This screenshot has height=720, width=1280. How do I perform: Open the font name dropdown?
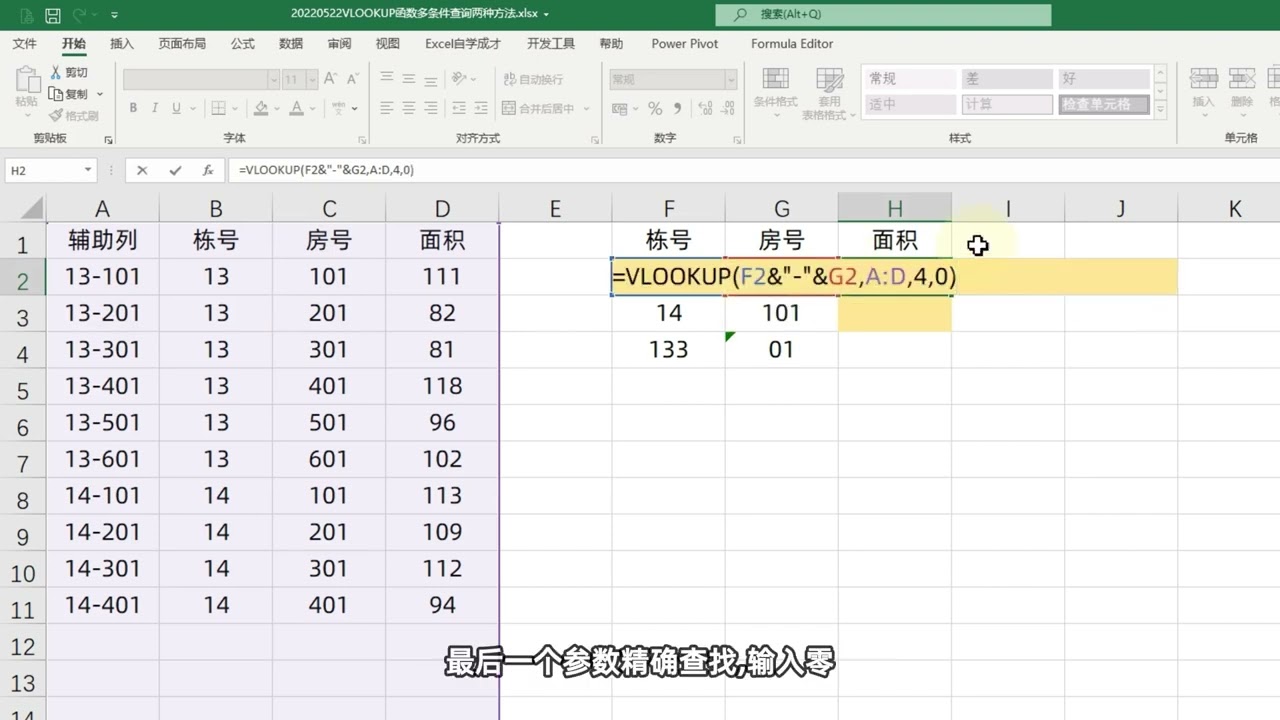pyautogui.click(x=274, y=79)
